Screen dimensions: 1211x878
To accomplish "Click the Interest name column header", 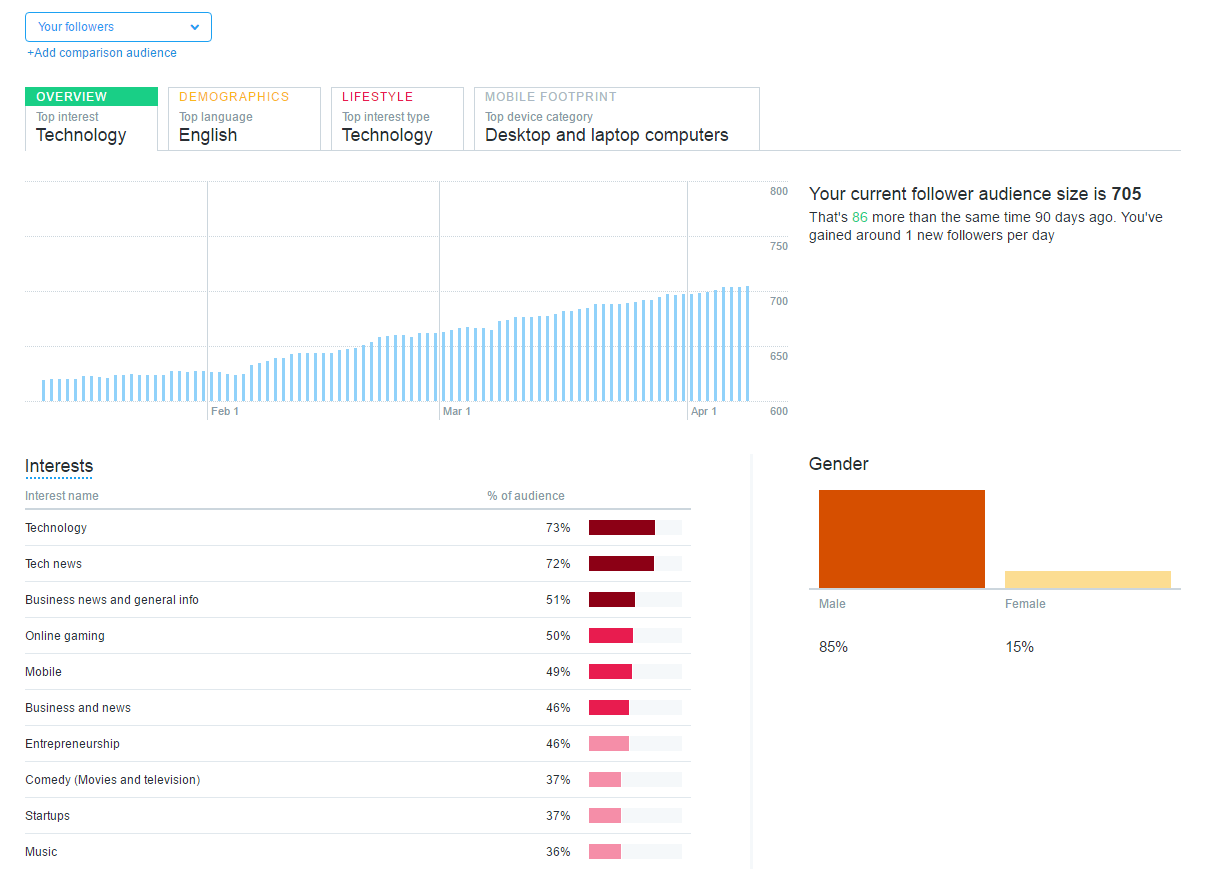I will [x=62, y=496].
